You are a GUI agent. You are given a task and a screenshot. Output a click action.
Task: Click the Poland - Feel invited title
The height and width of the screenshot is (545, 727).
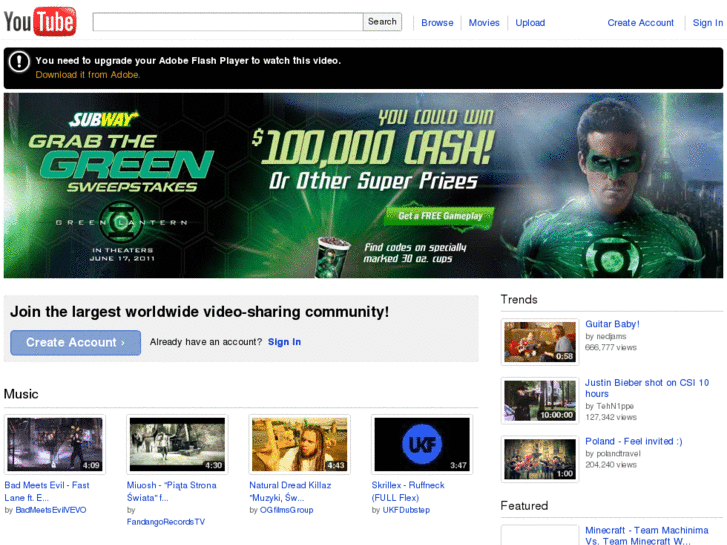[x=634, y=441]
